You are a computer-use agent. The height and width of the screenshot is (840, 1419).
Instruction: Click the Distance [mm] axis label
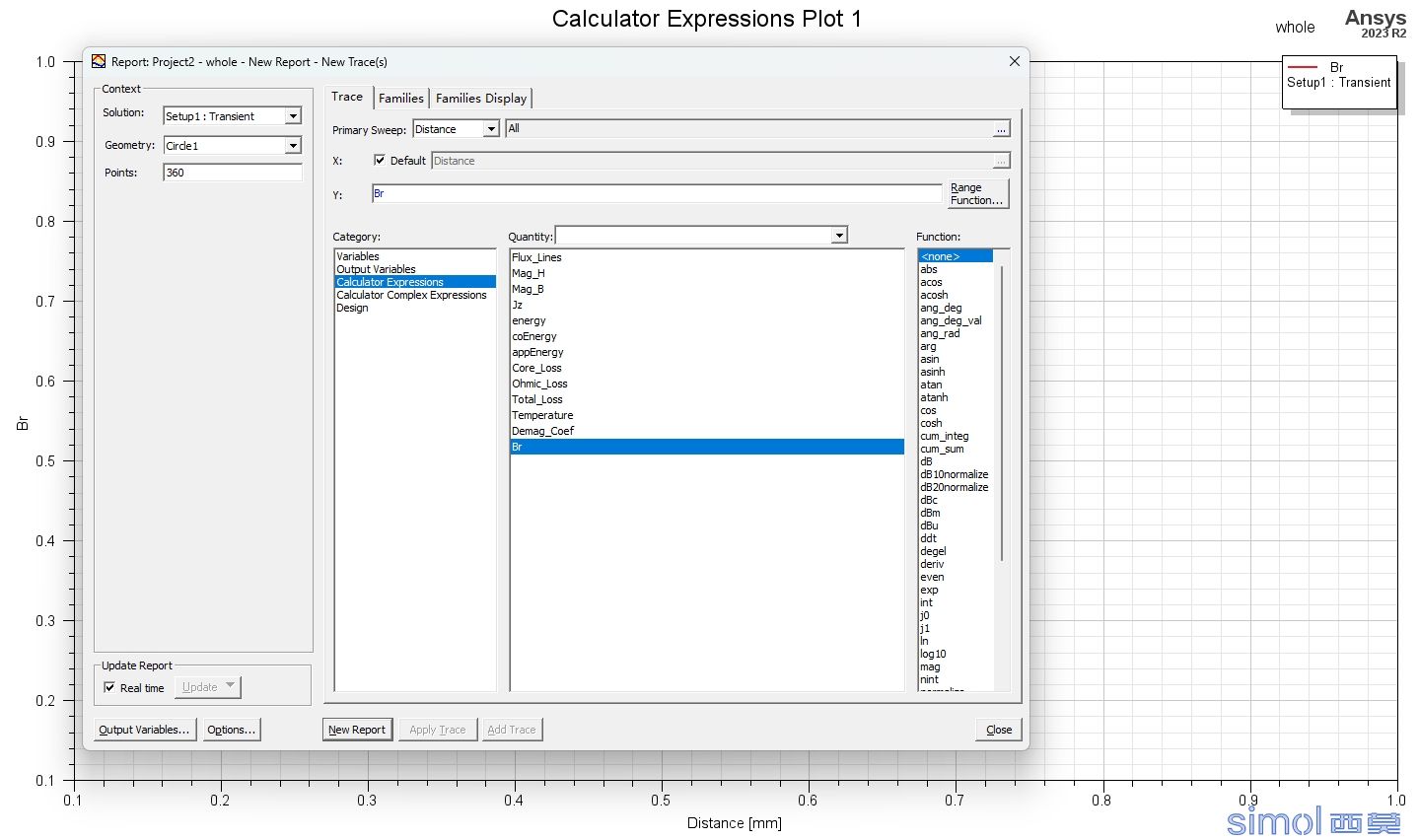[734, 823]
